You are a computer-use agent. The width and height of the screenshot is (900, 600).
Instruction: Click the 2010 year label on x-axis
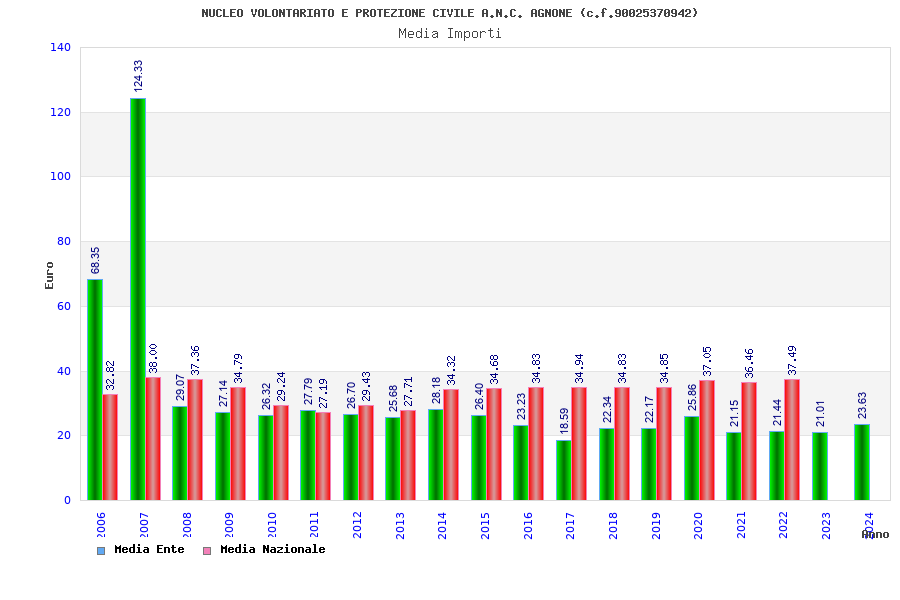point(272,525)
